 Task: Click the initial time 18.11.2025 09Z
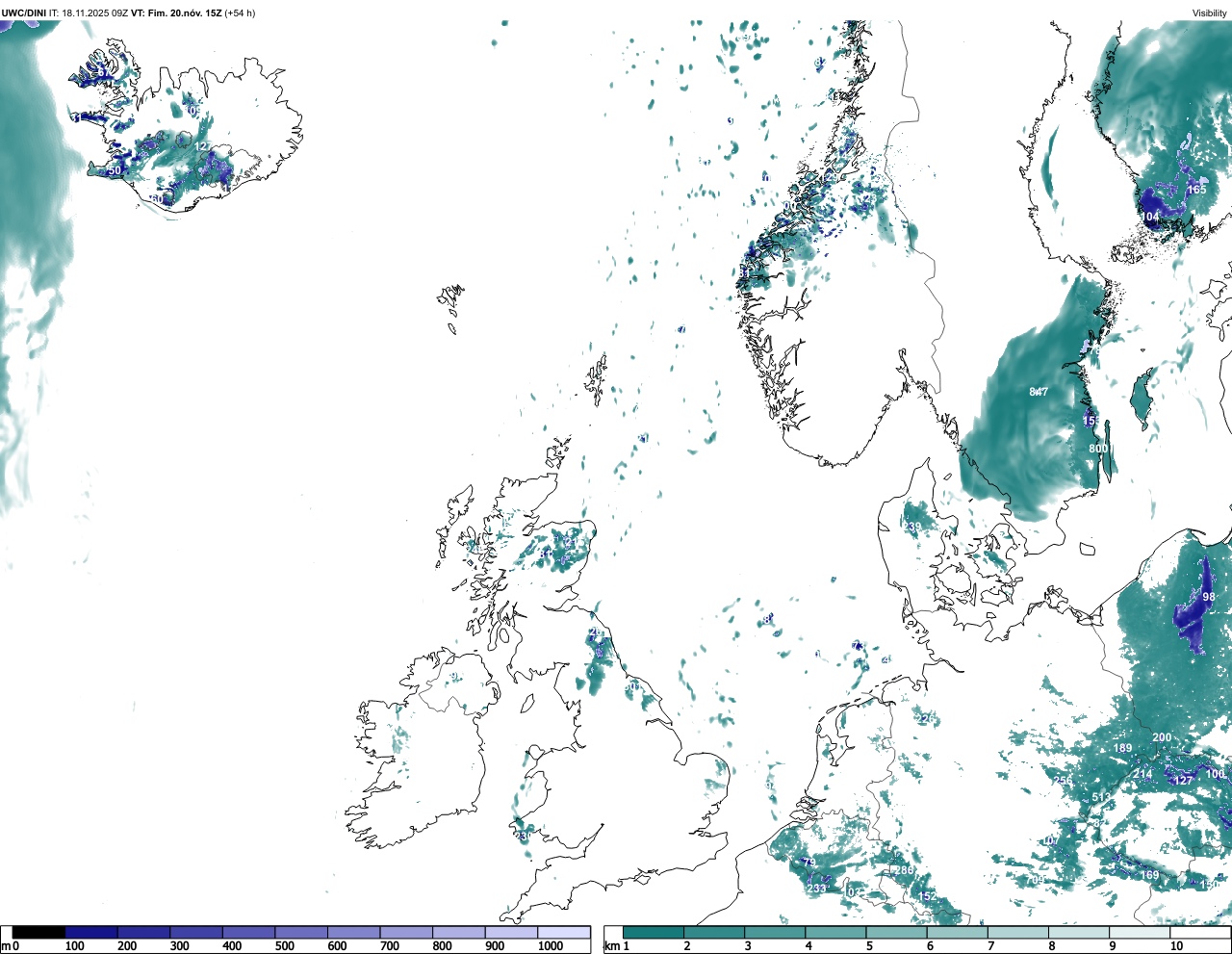(x=95, y=13)
